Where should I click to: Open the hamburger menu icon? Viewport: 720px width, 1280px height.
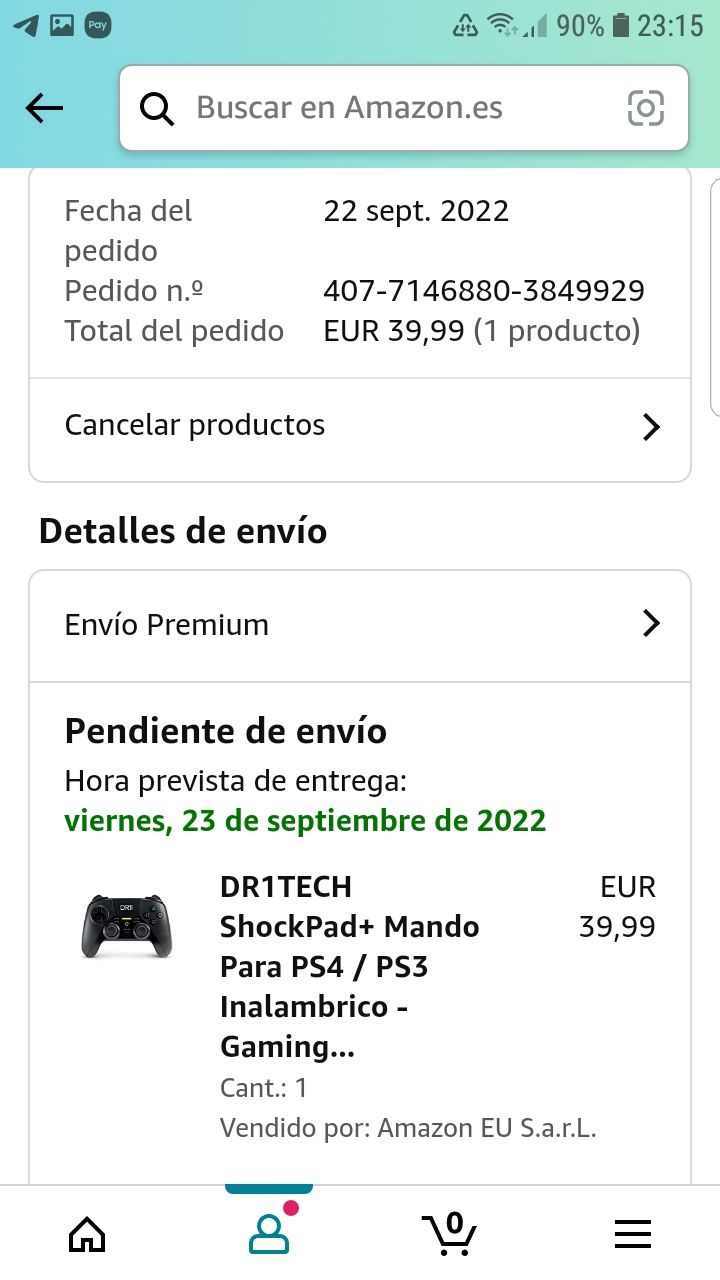pyautogui.click(x=632, y=1234)
